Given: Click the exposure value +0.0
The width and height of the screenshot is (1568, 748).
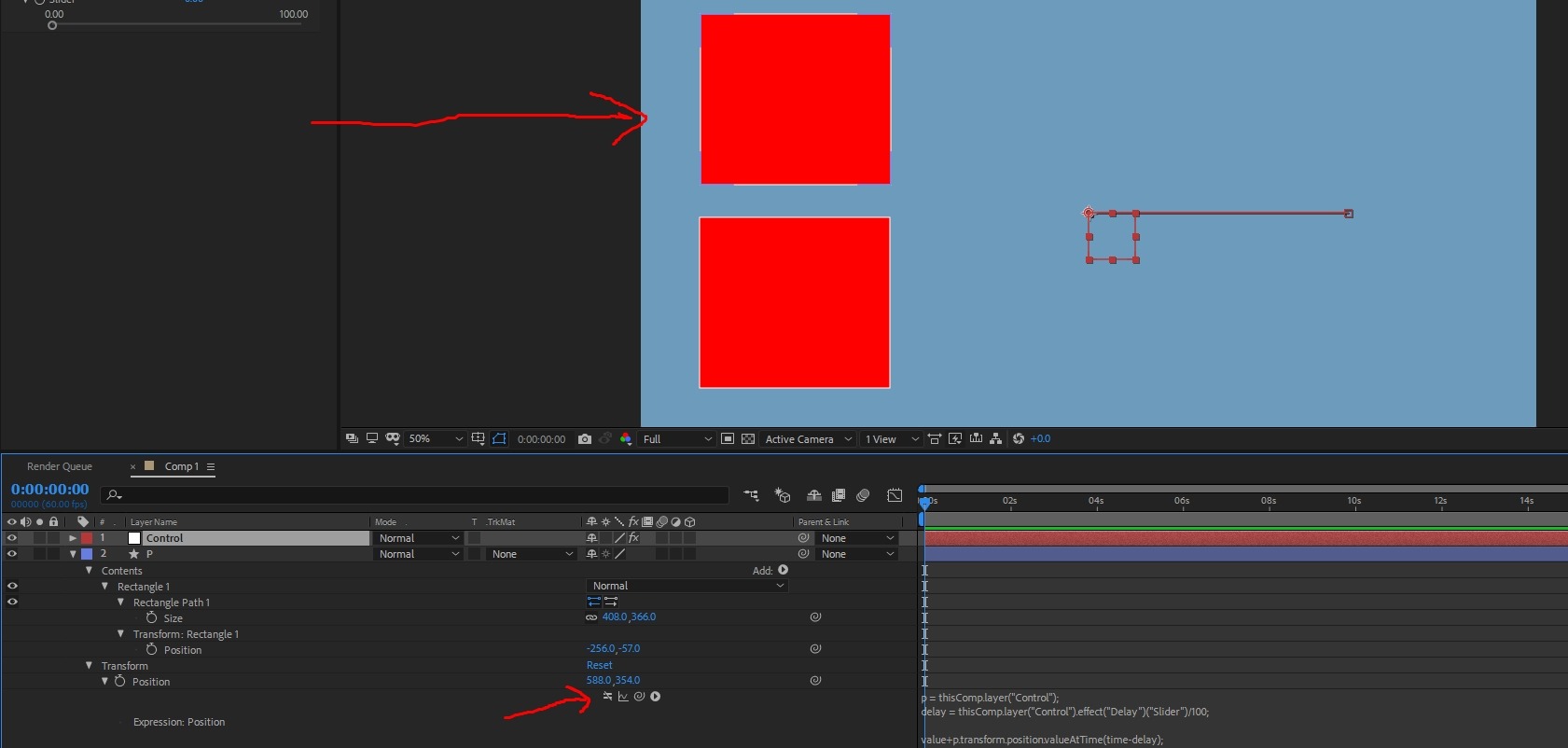Looking at the screenshot, I should (x=1040, y=438).
